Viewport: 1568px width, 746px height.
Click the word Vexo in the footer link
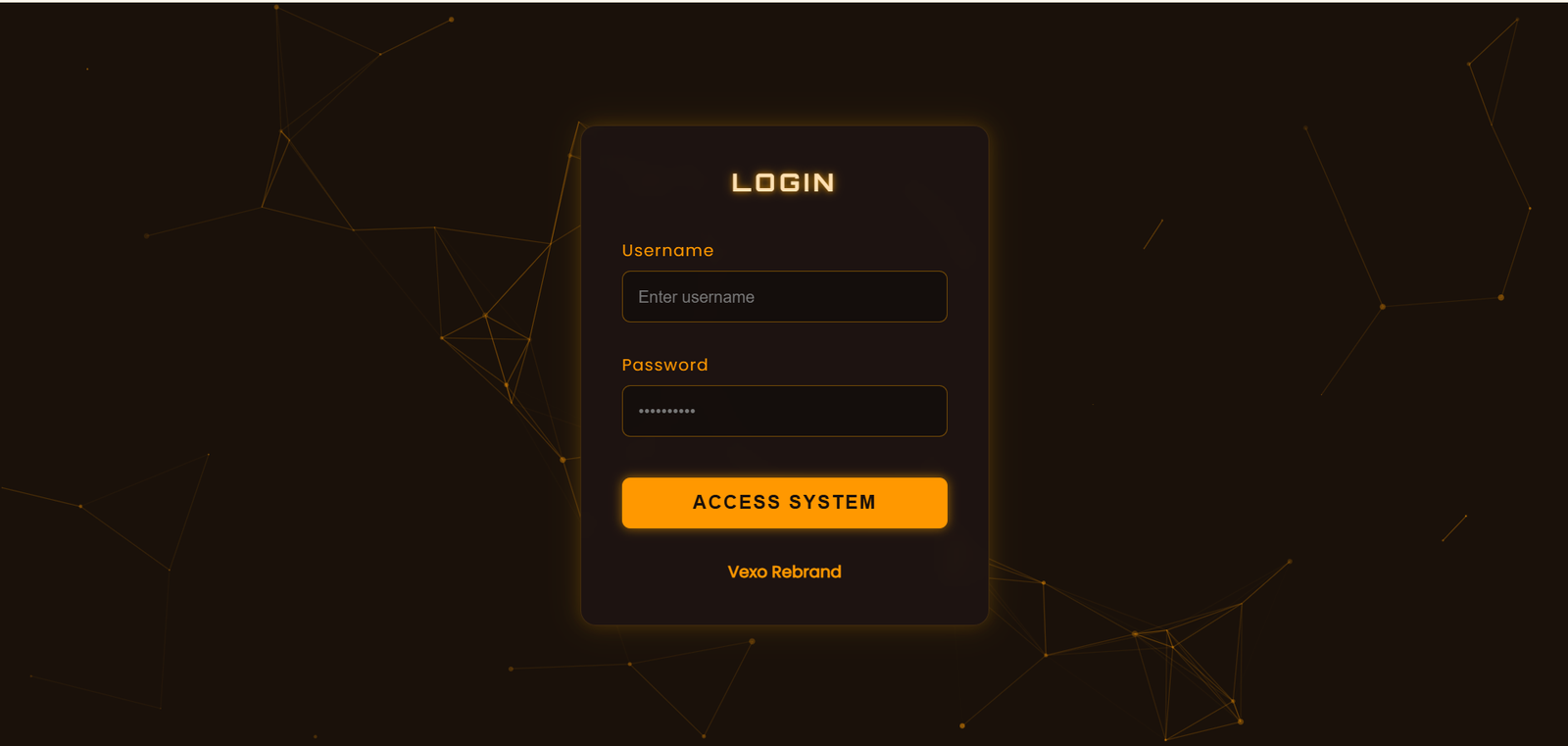tap(747, 572)
